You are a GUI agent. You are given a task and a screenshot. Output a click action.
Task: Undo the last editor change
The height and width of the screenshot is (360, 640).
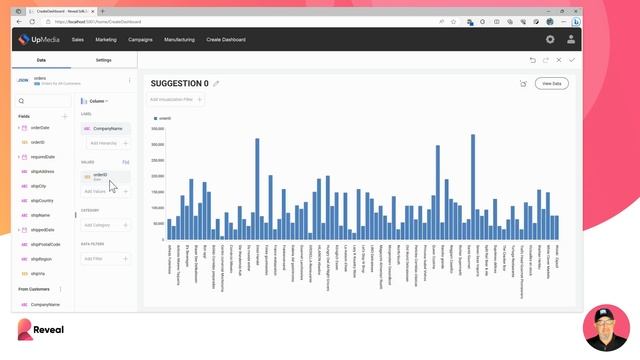(533, 60)
